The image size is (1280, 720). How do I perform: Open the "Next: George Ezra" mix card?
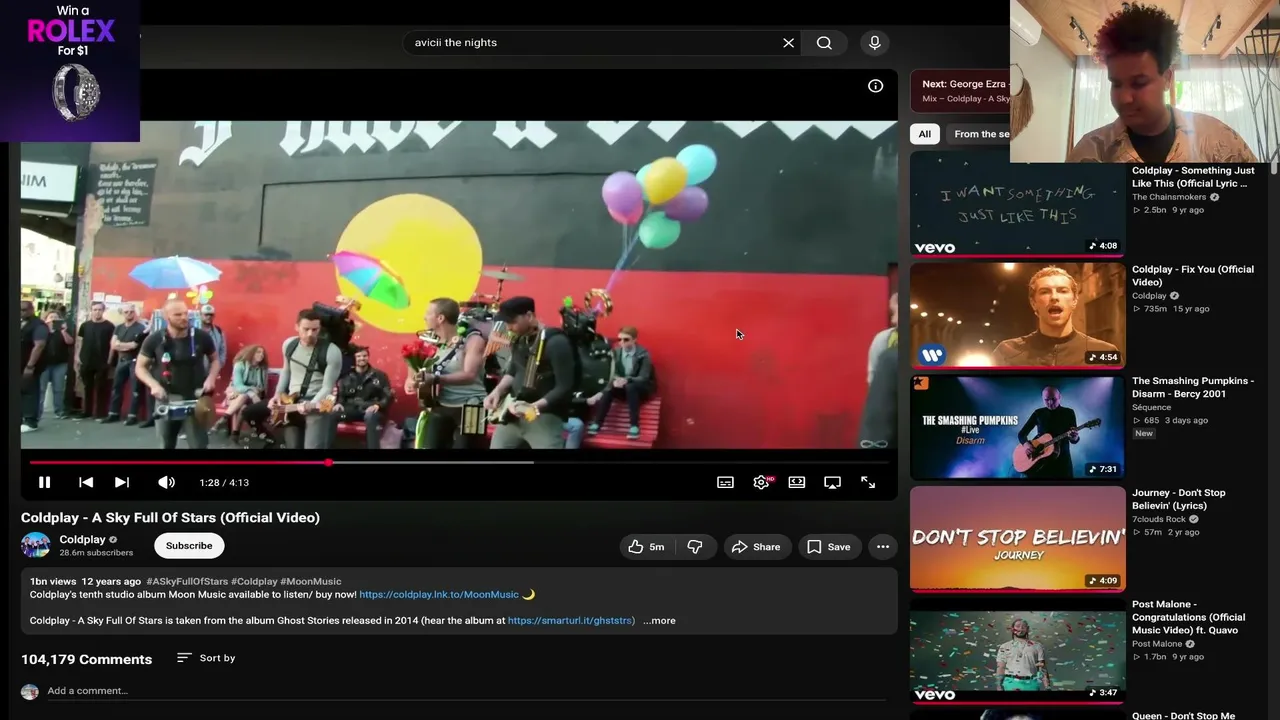point(962,91)
